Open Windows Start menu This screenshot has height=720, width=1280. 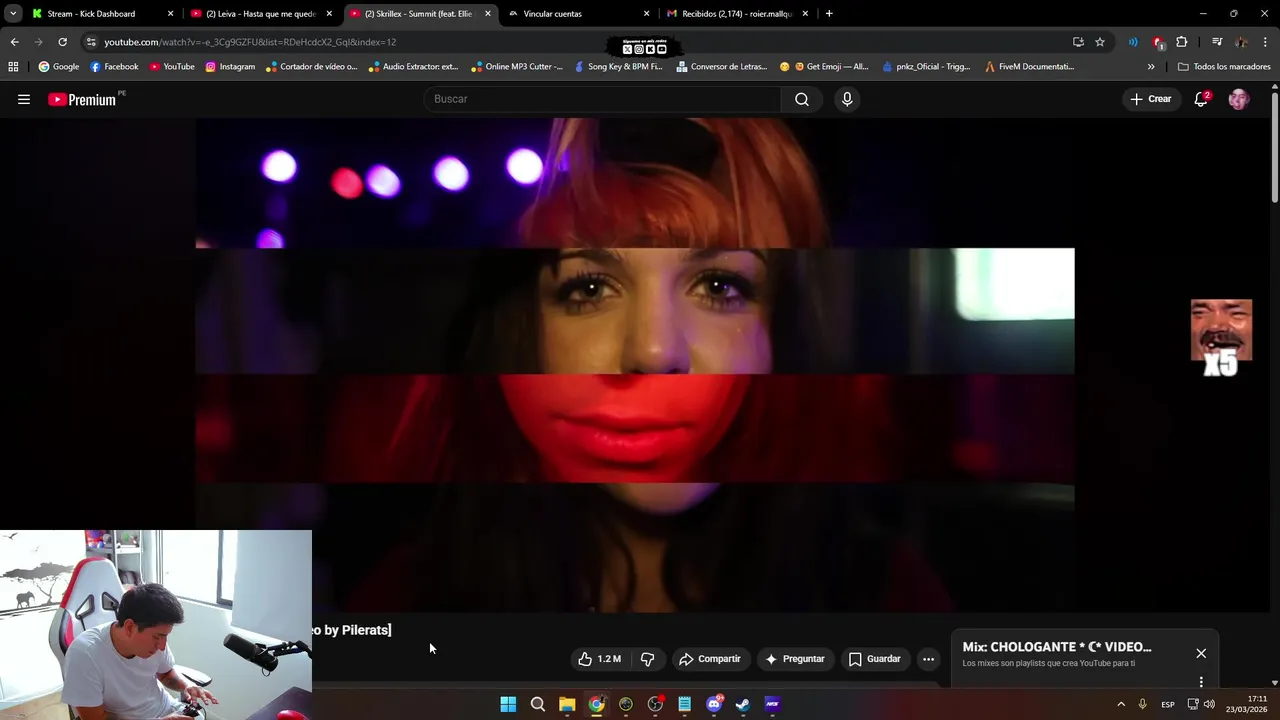point(508,704)
